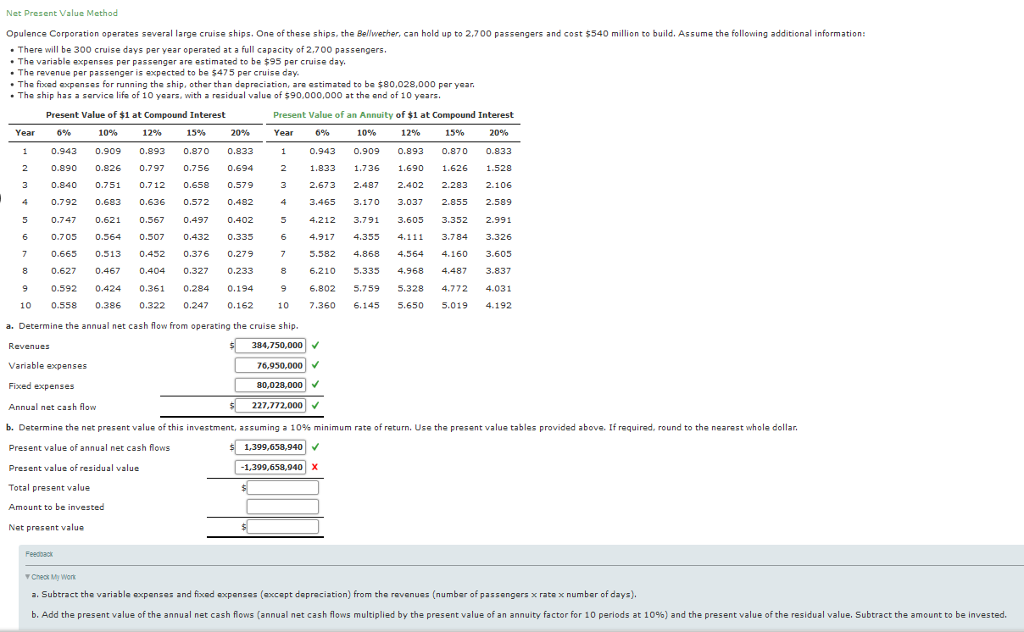Select the Annual net cash flow field
This screenshot has height=632, width=1024.
click(270, 406)
